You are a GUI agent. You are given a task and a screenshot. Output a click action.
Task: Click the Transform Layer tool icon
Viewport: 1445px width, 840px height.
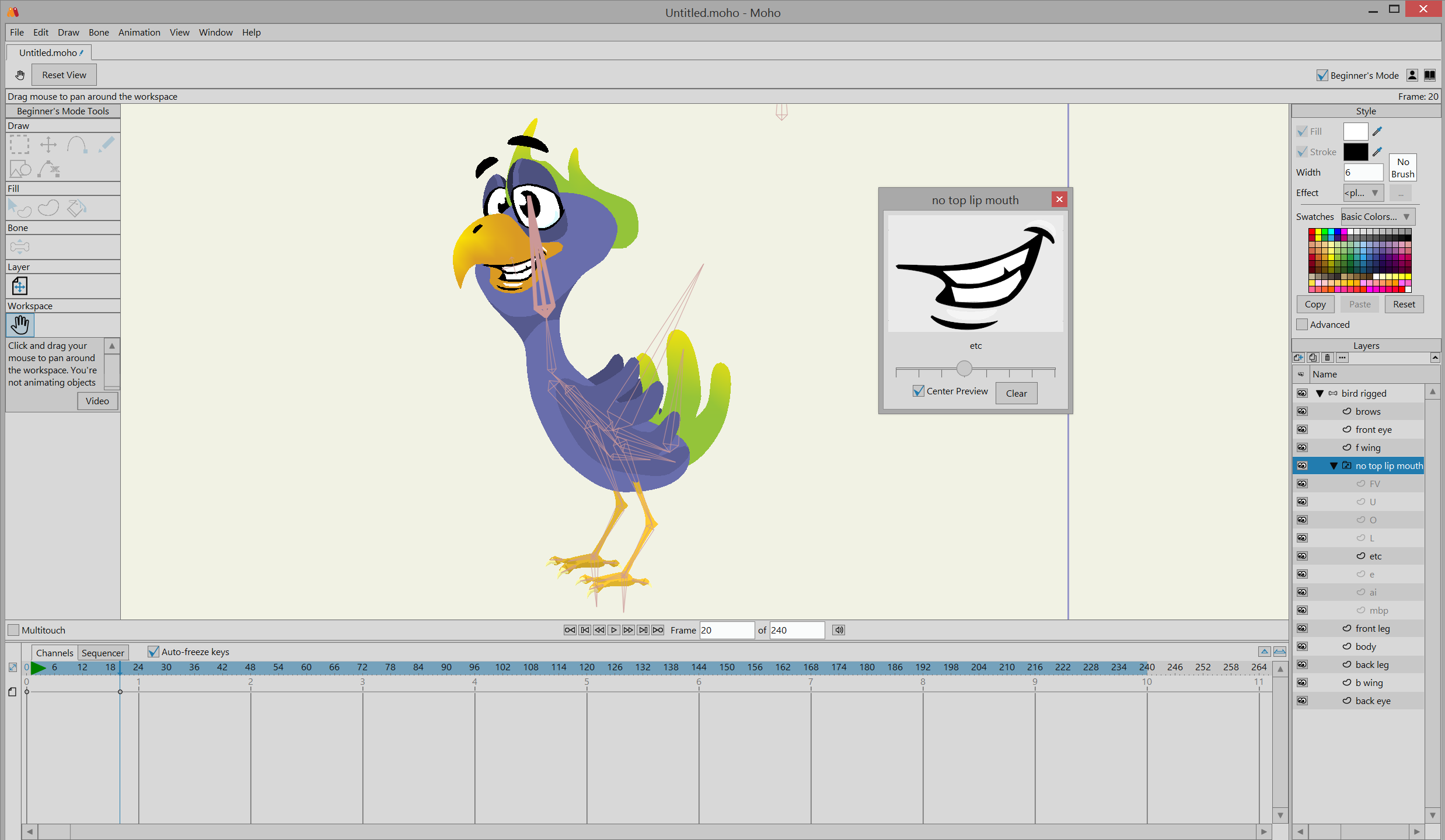pyautogui.click(x=19, y=286)
